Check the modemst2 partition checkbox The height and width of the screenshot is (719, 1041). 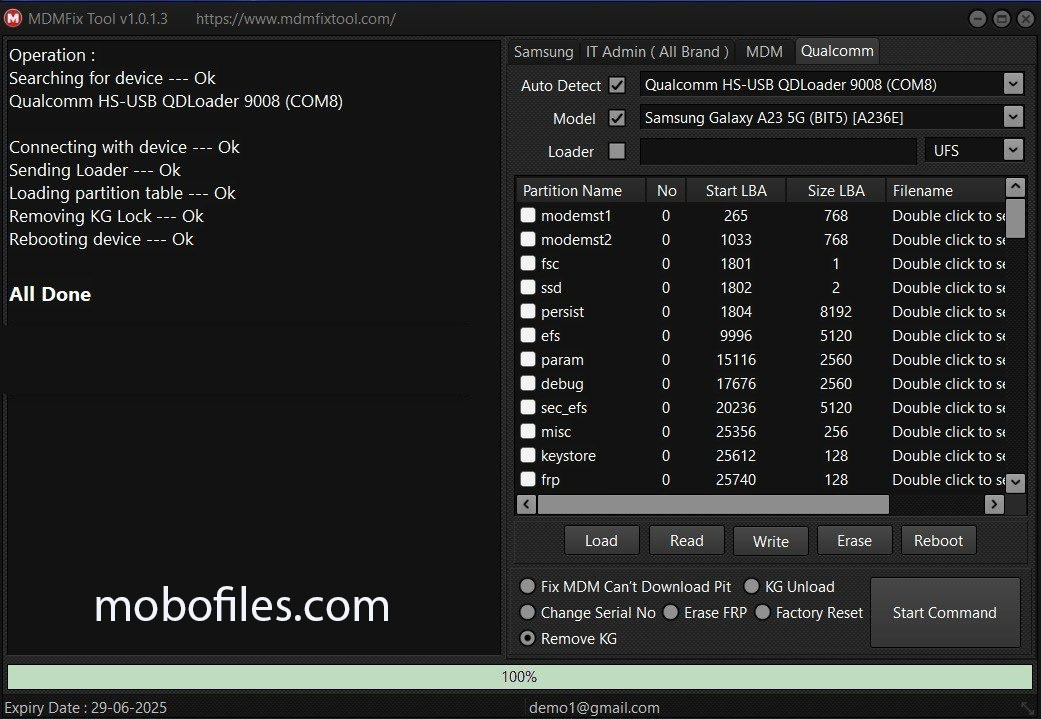[x=528, y=239]
